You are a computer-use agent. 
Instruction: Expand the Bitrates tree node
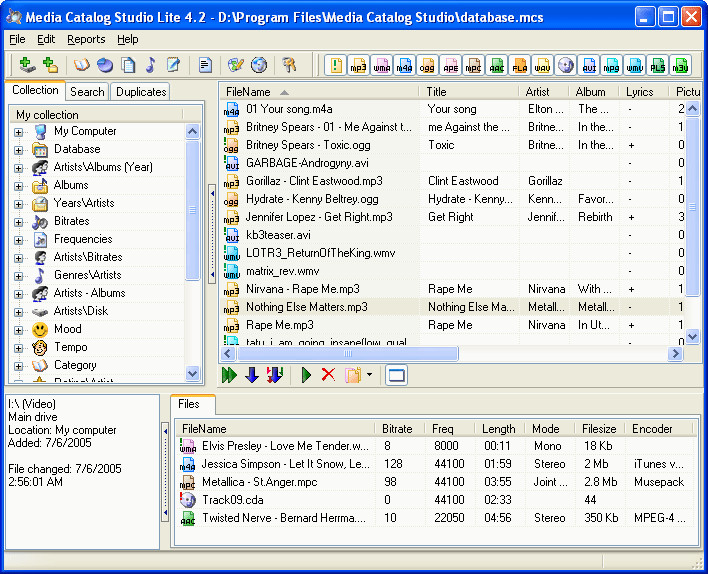tap(19, 222)
